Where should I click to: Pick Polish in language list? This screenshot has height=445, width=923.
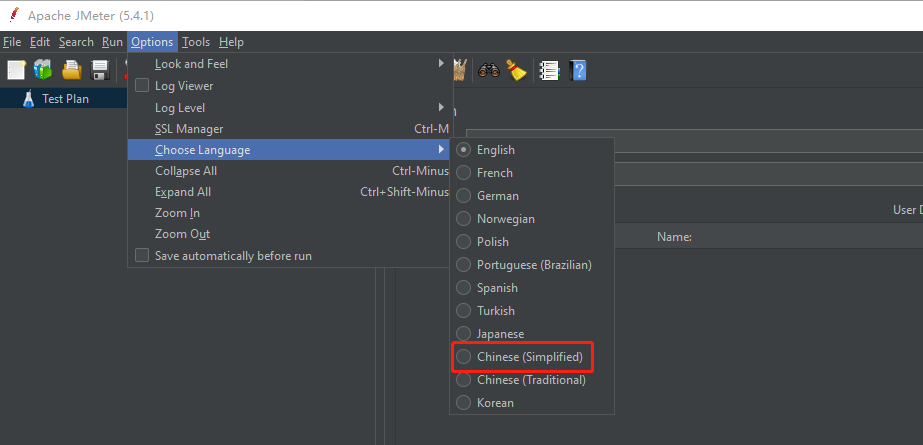(x=533, y=242)
